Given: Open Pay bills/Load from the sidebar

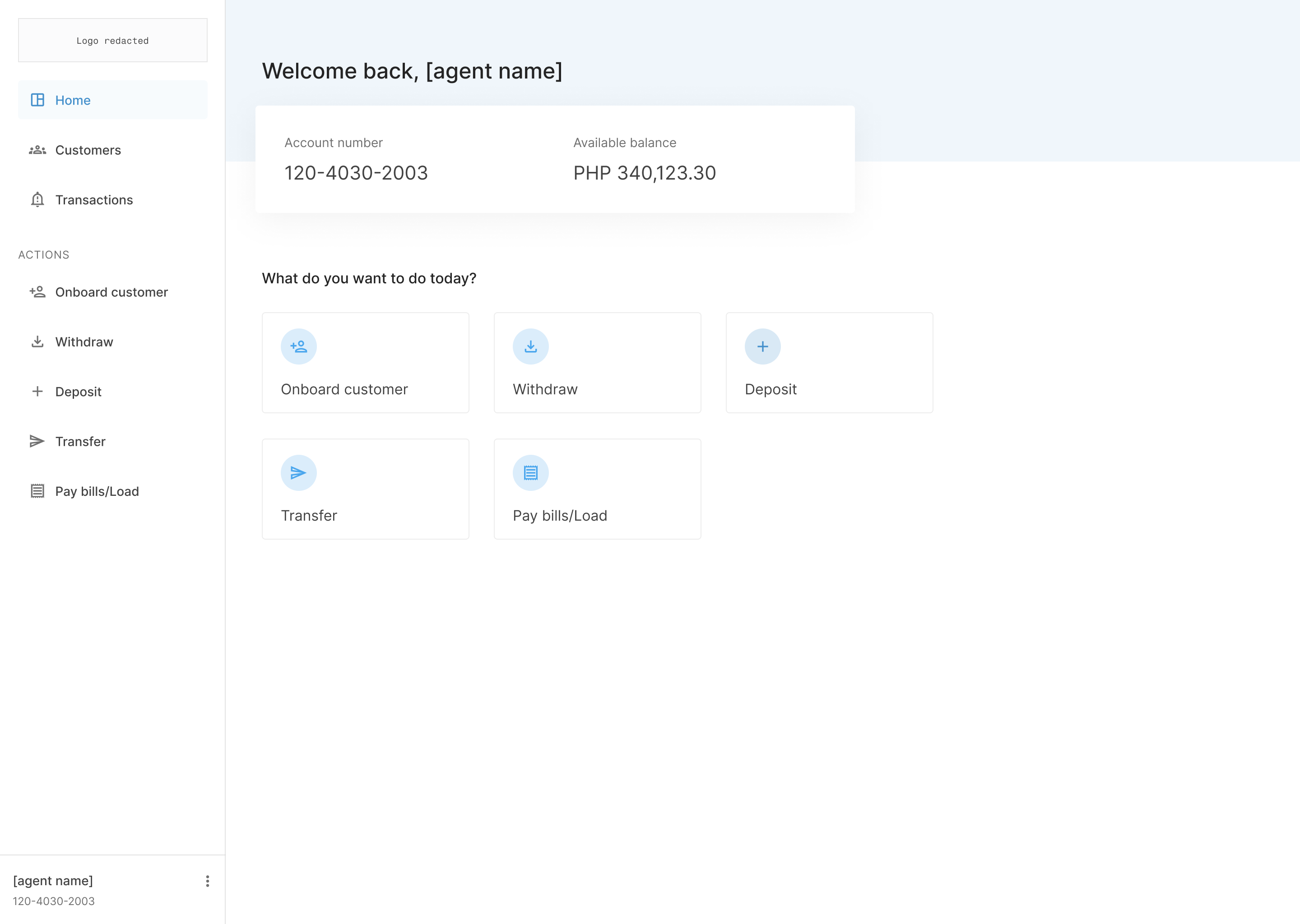Looking at the screenshot, I should click(x=97, y=492).
